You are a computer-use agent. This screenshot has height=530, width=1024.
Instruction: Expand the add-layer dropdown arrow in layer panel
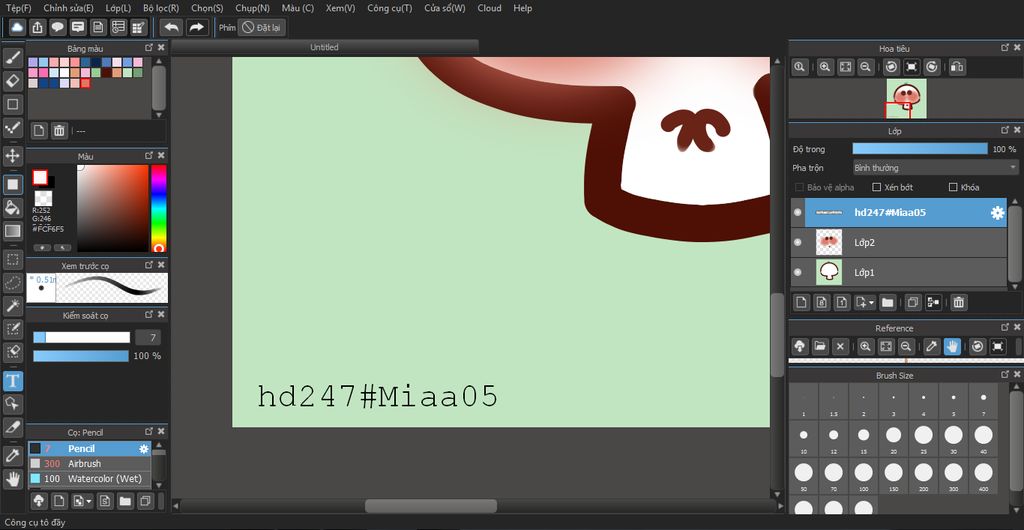[871, 302]
